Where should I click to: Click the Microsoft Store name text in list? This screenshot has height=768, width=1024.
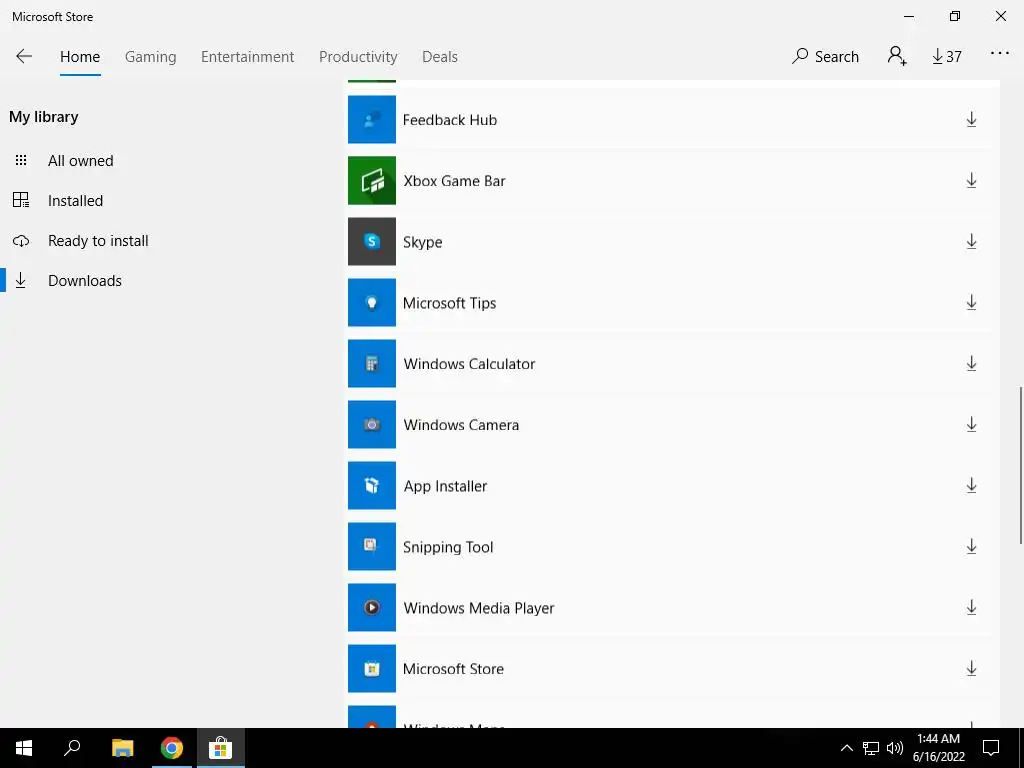pyautogui.click(x=453, y=669)
